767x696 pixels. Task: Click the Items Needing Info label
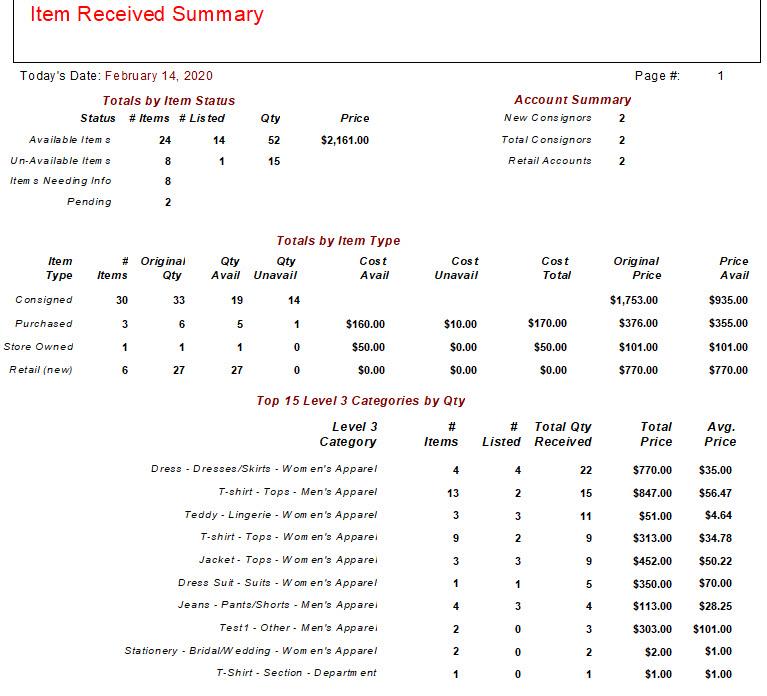(61, 181)
